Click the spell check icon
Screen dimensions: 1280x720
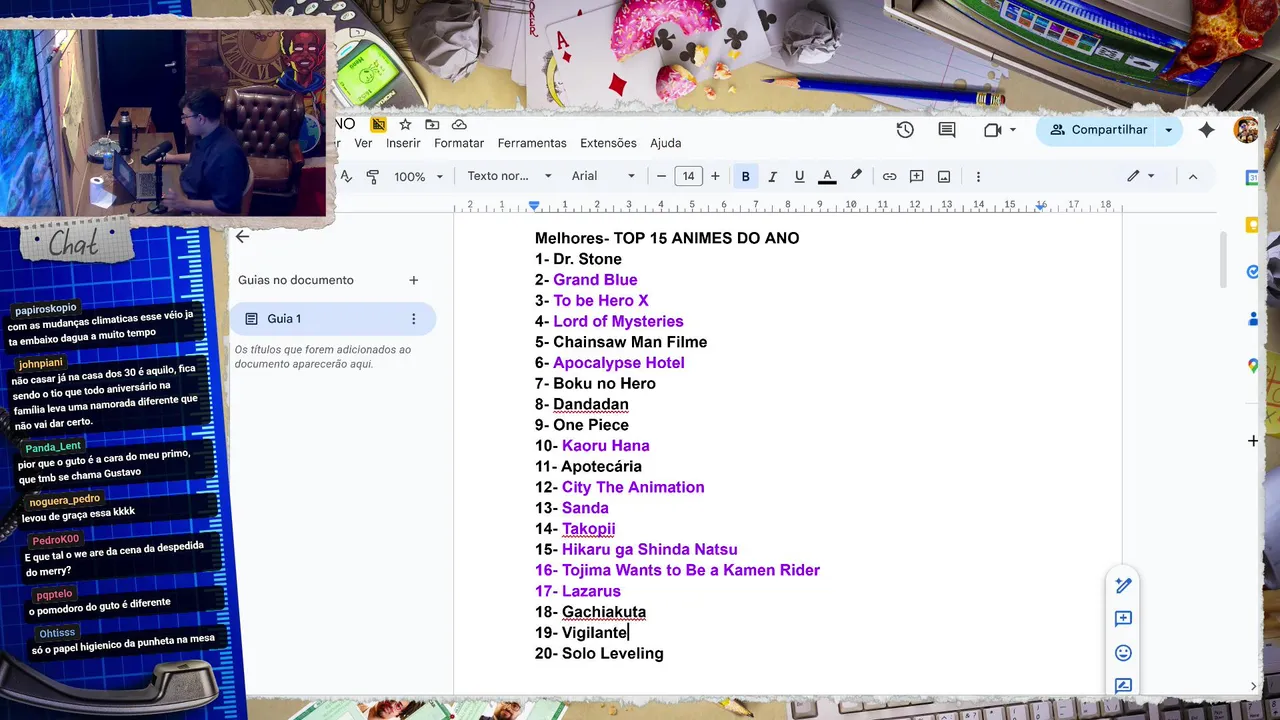(x=346, y=176)
